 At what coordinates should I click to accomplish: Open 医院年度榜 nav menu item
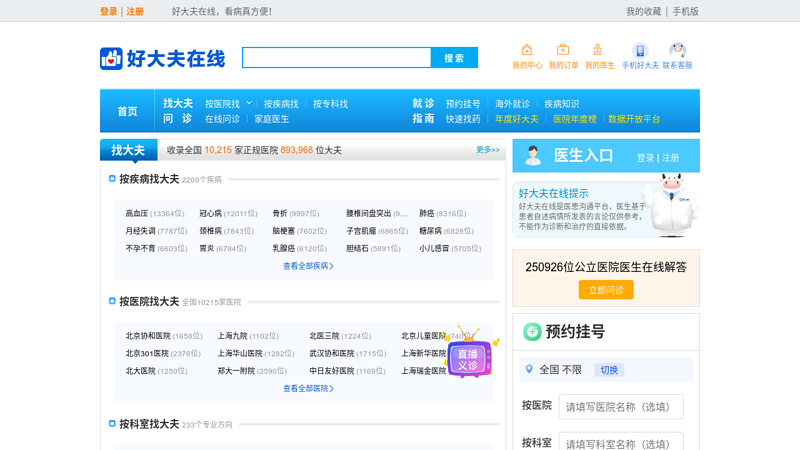(574, 119)
